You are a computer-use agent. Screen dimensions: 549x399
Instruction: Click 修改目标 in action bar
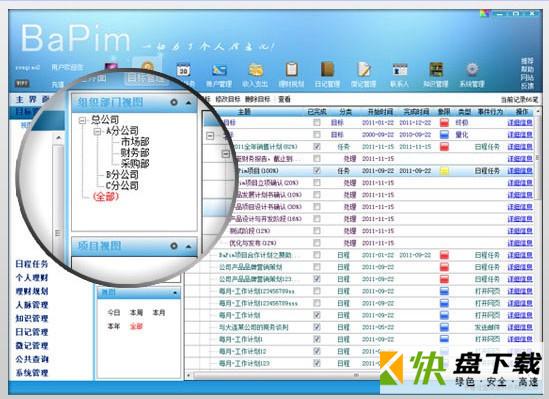(228, 99)
